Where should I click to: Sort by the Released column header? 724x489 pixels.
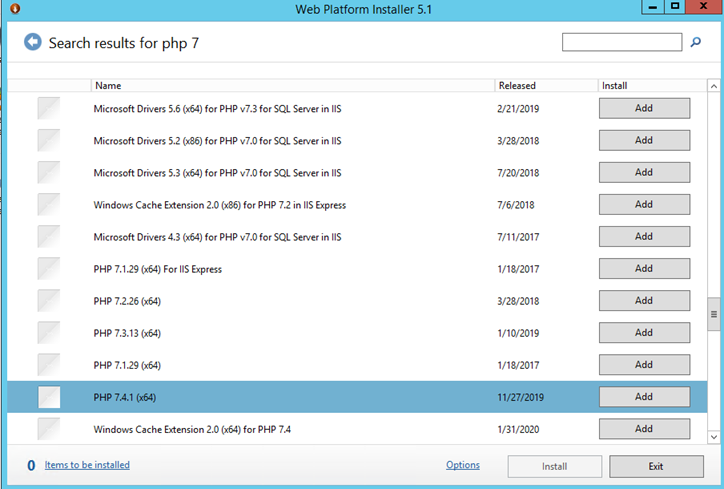coord(546,85)
